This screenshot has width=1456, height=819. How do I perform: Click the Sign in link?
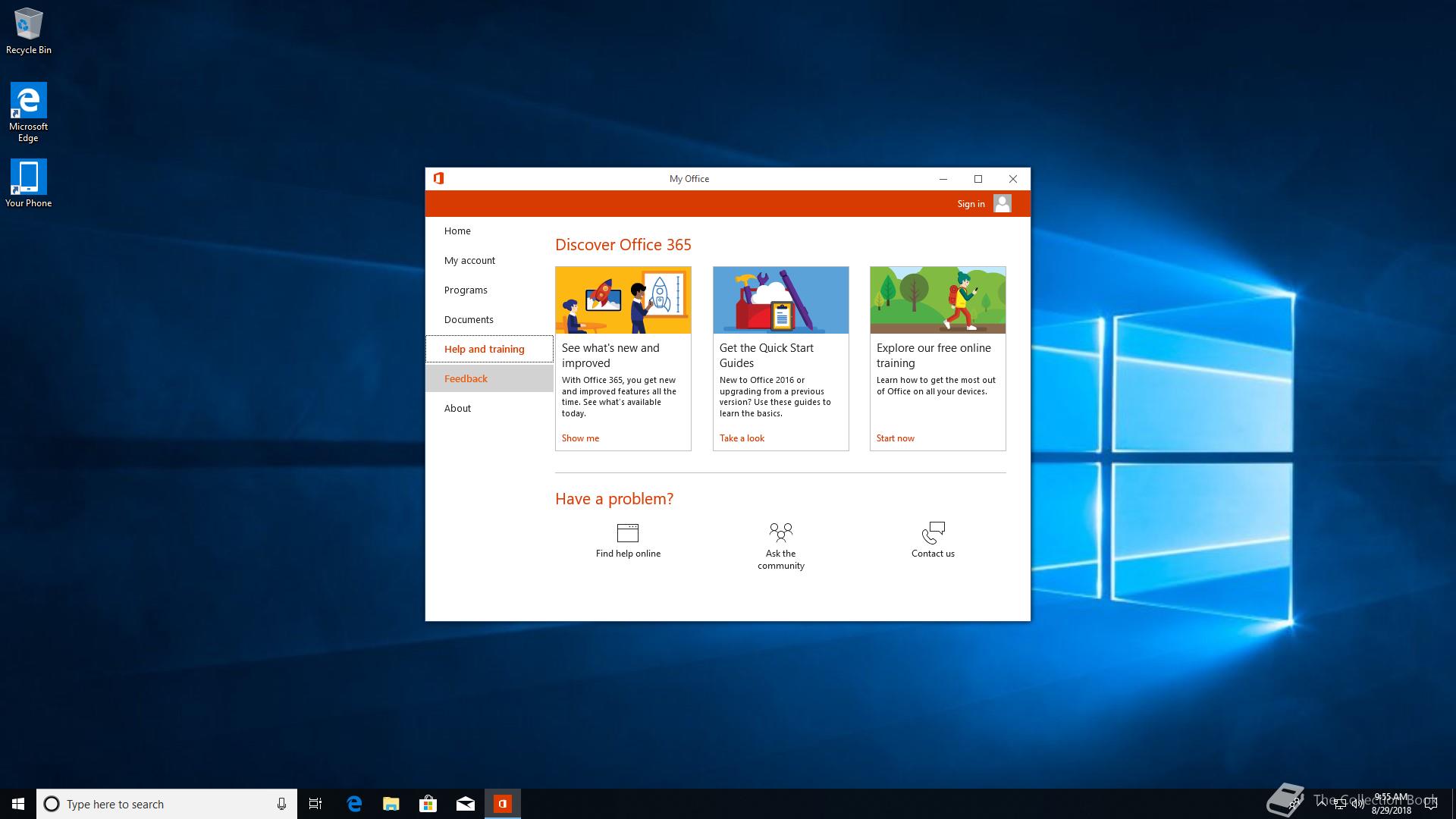coord(971,204)
